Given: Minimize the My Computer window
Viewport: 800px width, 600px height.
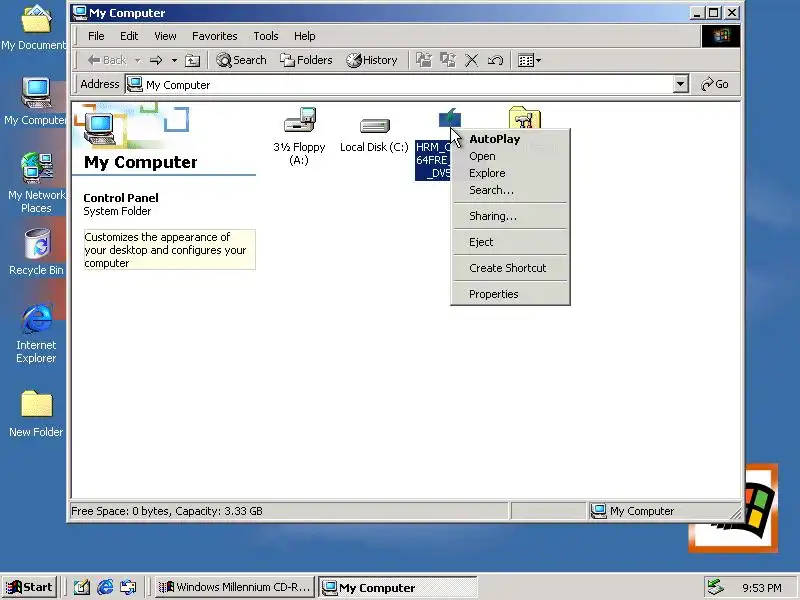Looking at the screenshot, I should point(697,13).
